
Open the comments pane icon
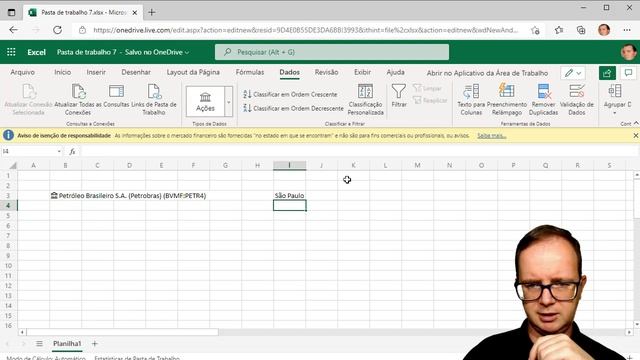(628, 73)
